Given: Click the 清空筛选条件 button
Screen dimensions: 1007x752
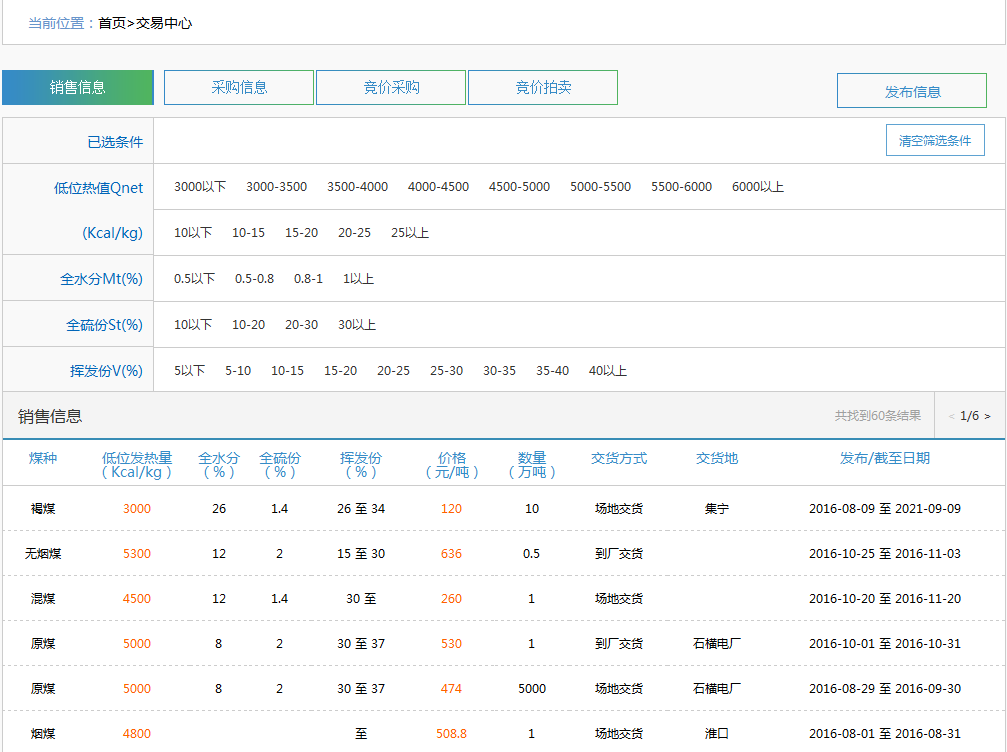Looking at the screenshot, I should click(935, 141).
